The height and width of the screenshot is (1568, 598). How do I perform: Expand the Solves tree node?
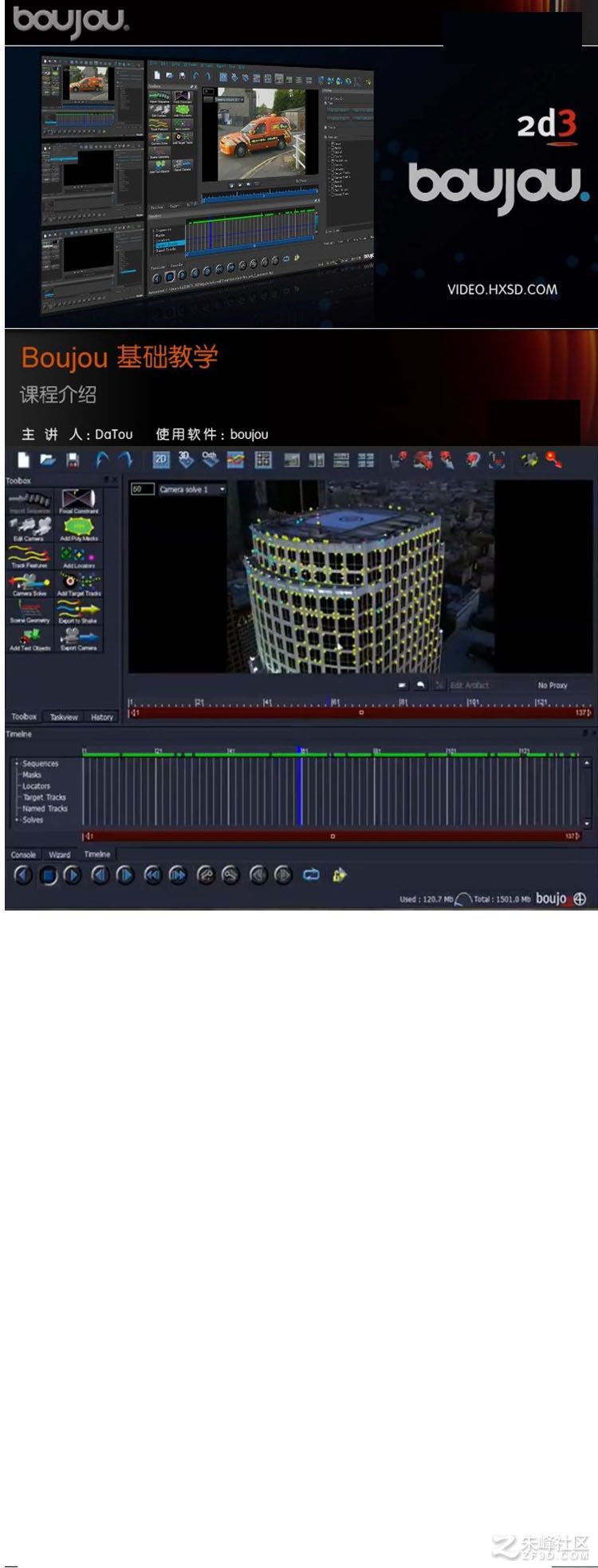coord(17,820)
